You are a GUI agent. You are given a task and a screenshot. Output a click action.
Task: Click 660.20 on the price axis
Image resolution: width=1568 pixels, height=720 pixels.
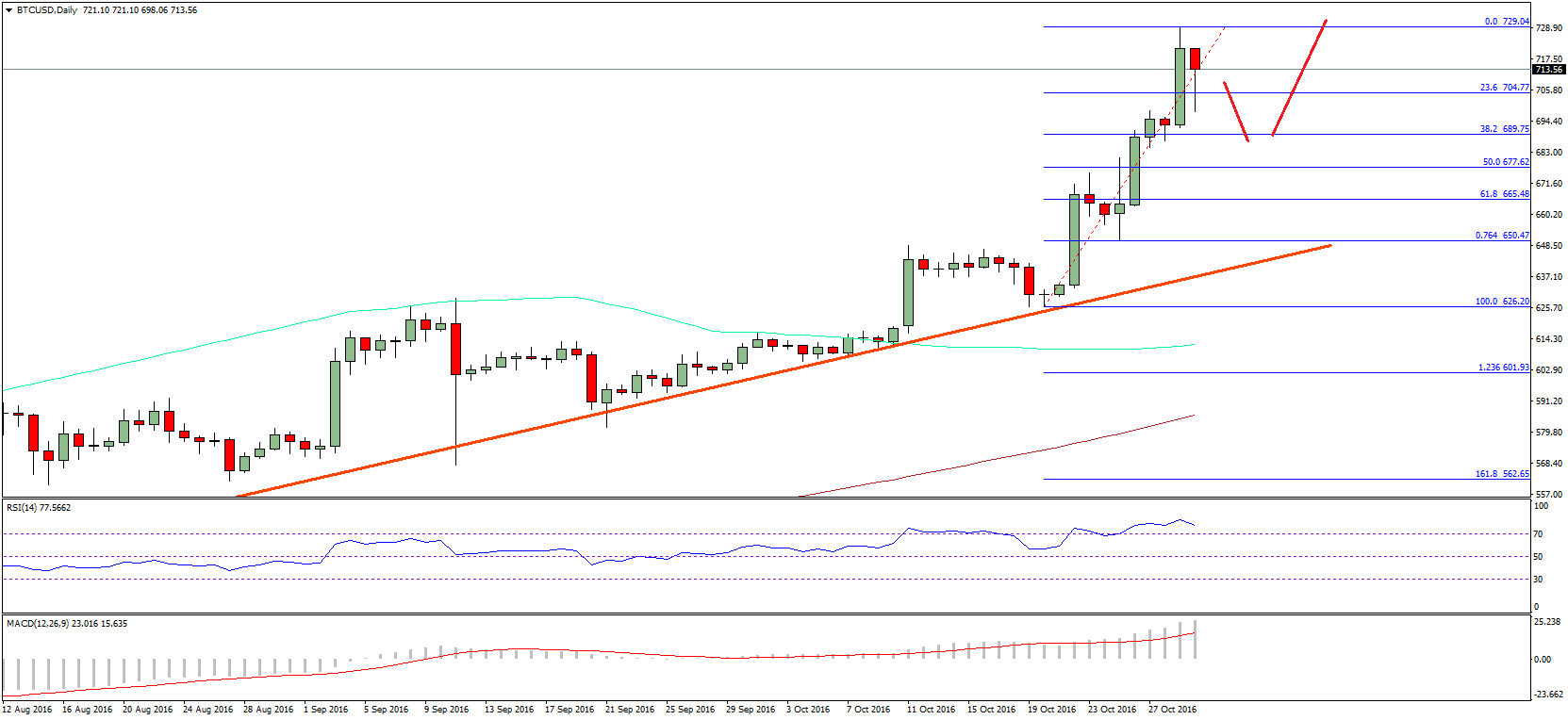click(x=1549, y=215)
